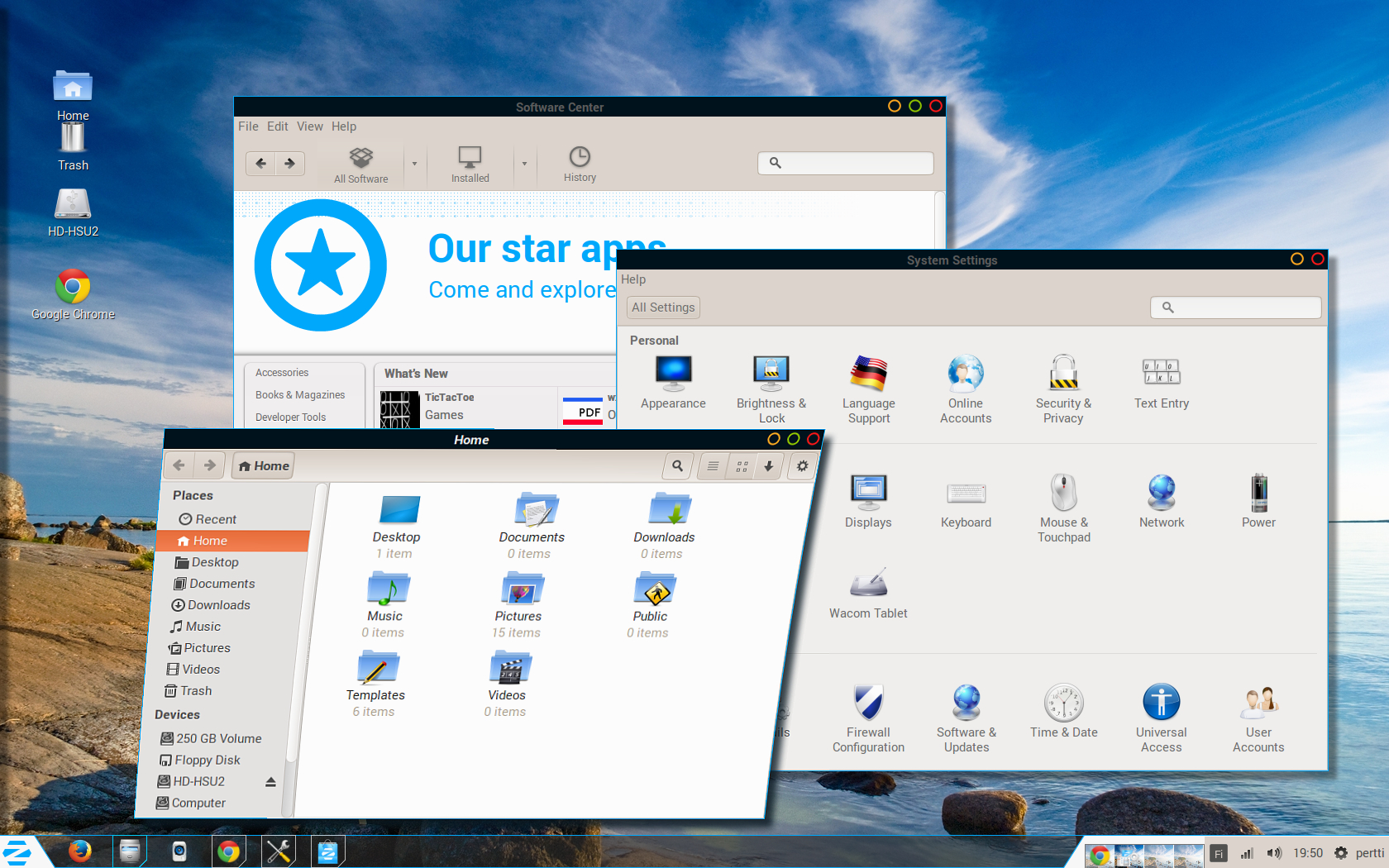Image resolution: width=1389 pixels, height=868 pixels.
Task: Open Universal Access settings
Action: [x=1161, y=716]
